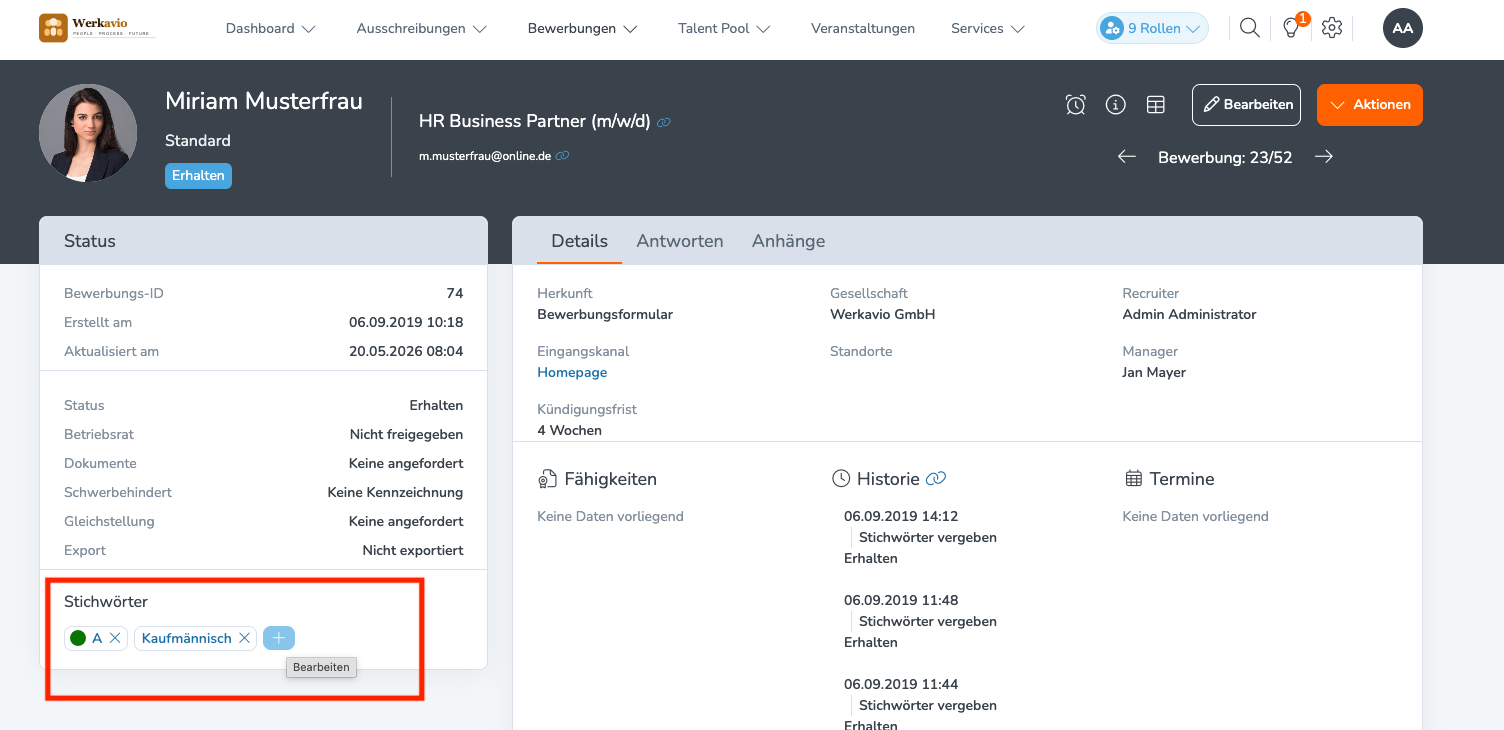Click the Fähigkeiten skills icon
Viewport: 1504px width, 730px height.
point(547,479)
